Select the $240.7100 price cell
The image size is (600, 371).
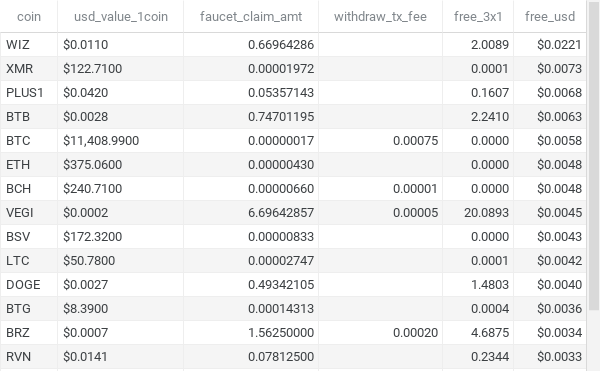(121, 189)
